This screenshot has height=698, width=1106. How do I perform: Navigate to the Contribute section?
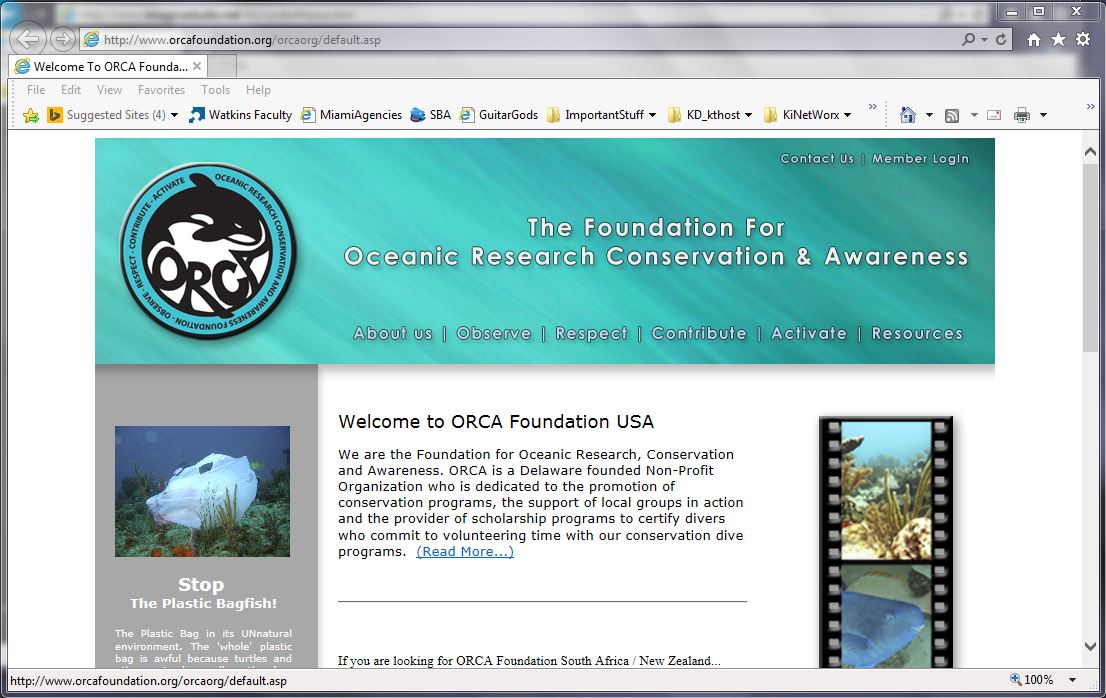pos(698,333)
